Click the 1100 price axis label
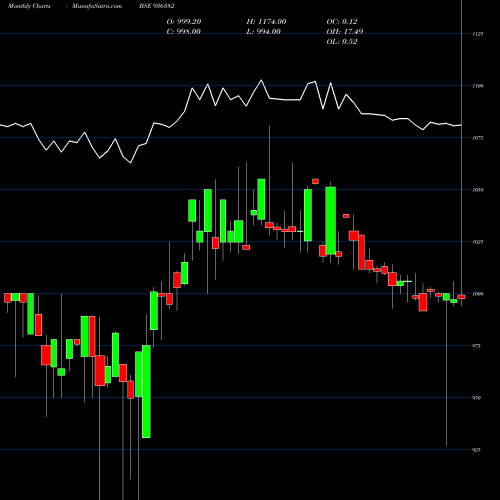This screenshot has height=500, width=500. pos(478,86)
